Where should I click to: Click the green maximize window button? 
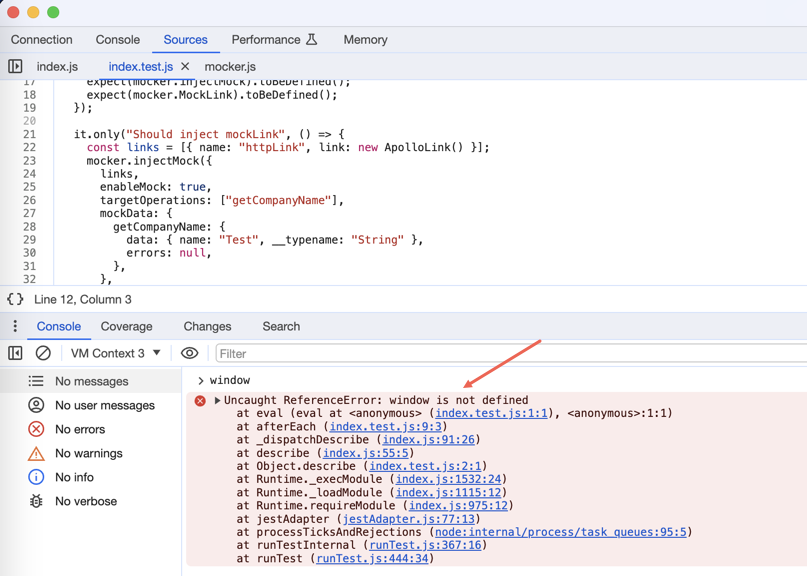pyautogui.click(x=53, y=12)
